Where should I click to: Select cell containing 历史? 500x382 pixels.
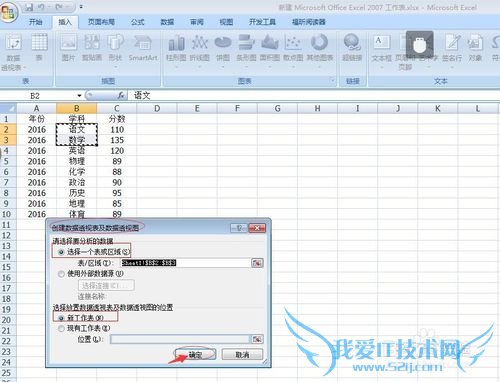[x=77, y=193]
